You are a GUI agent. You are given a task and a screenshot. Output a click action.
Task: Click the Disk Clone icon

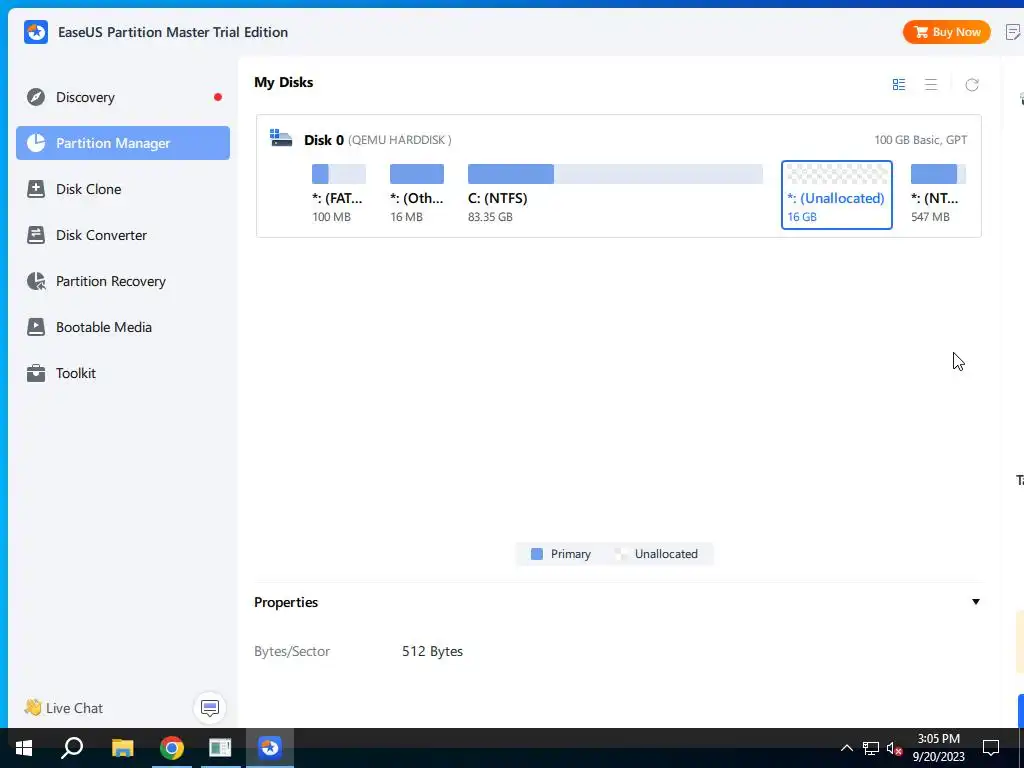pos(36,189)
